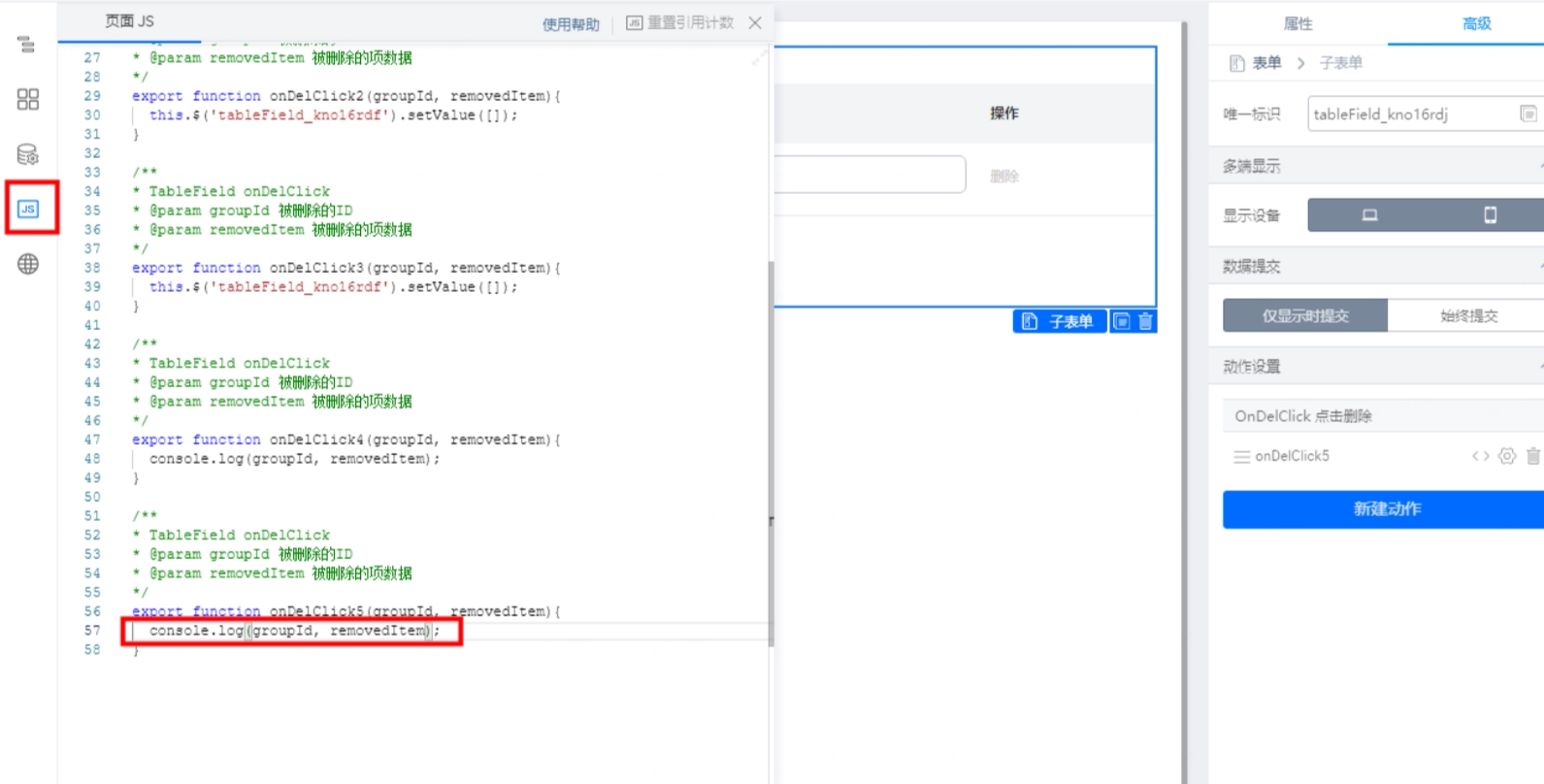Switch to the 高级 tab
The width and height of the screenshot is (1544, 784).
click(1476, 23)
